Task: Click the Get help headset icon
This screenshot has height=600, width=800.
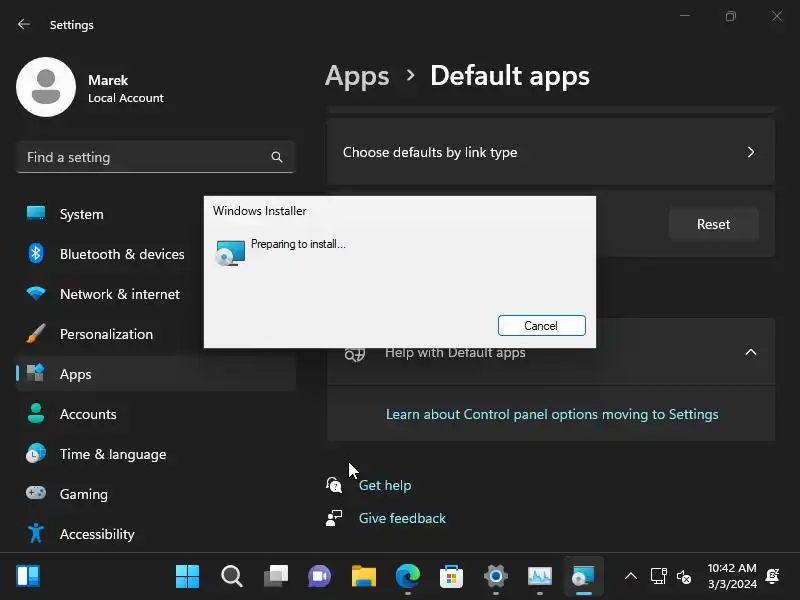Action: [334, 485]
